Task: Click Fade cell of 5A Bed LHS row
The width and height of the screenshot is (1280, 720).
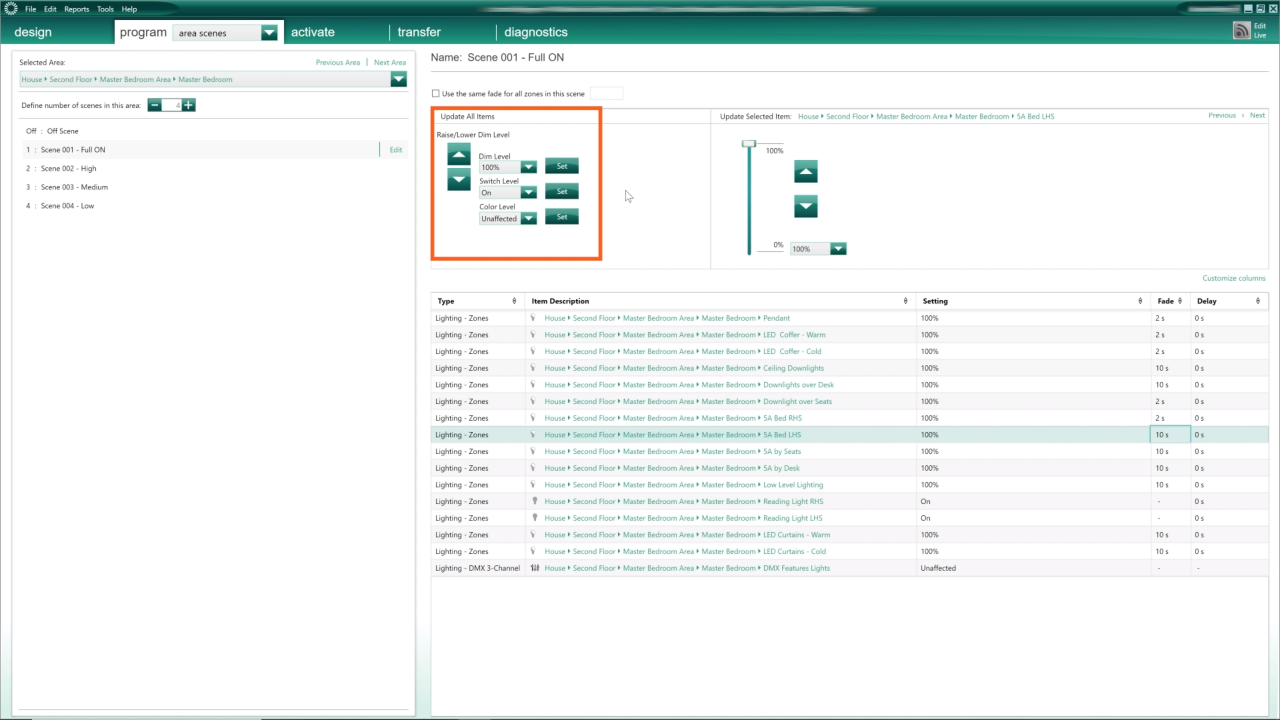Action: coord(1170,435)
